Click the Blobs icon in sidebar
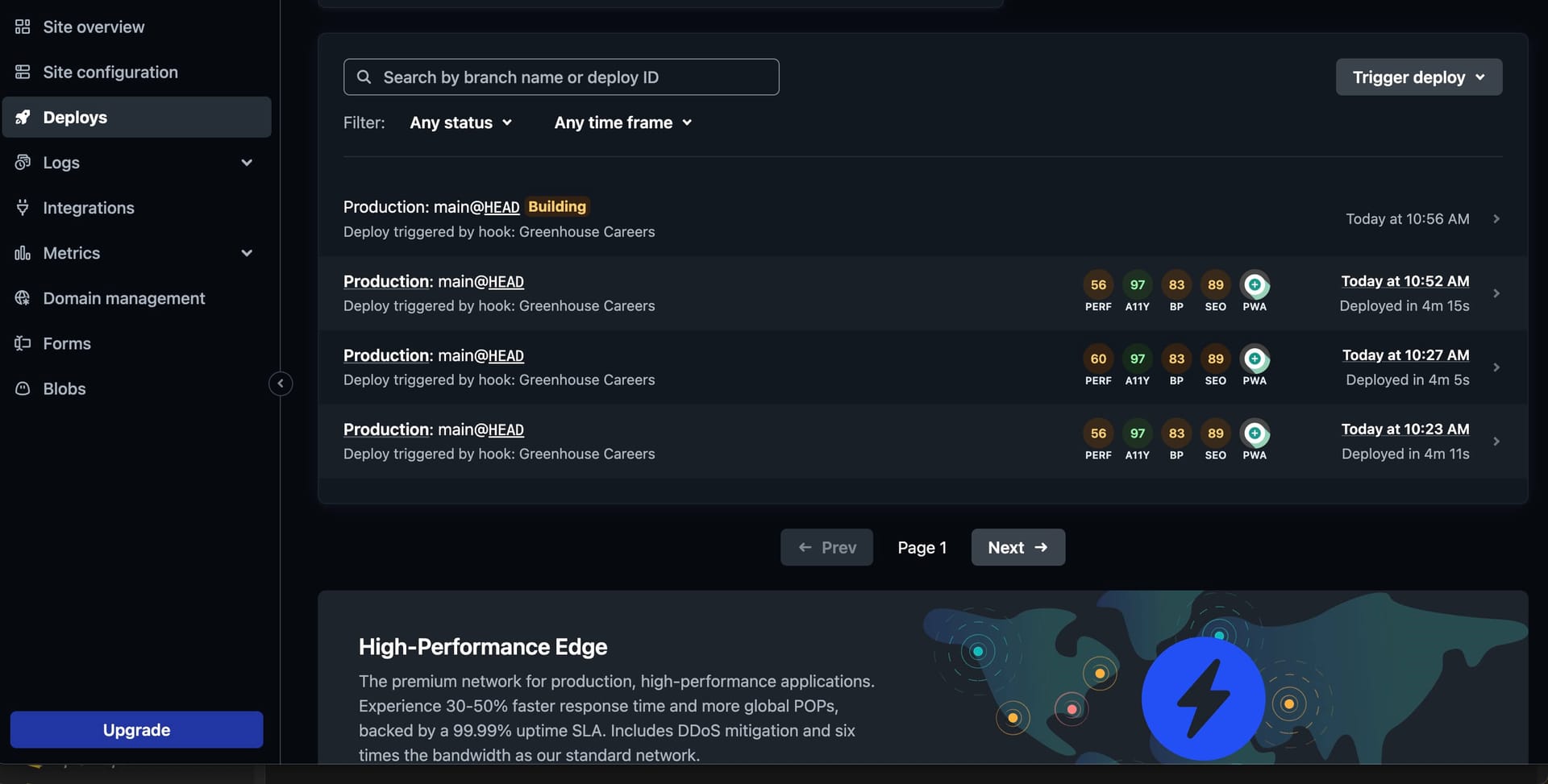This screenshot has height=784, width=1548. [x=23, y=388]
